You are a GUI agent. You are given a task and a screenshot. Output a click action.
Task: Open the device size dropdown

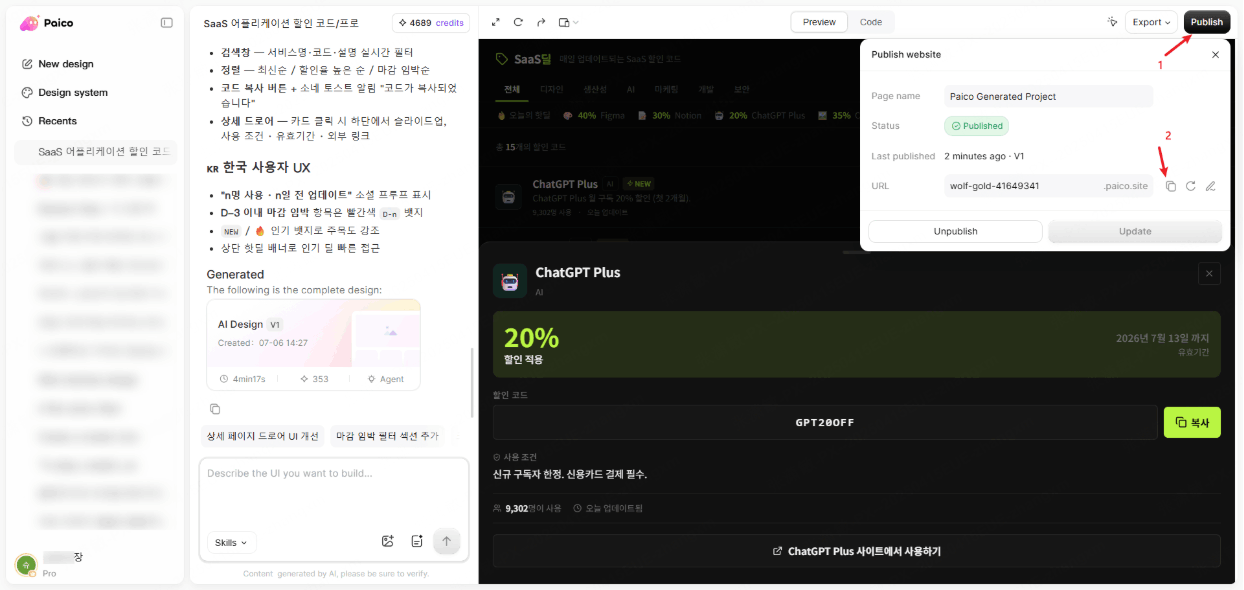click(568, 22)
